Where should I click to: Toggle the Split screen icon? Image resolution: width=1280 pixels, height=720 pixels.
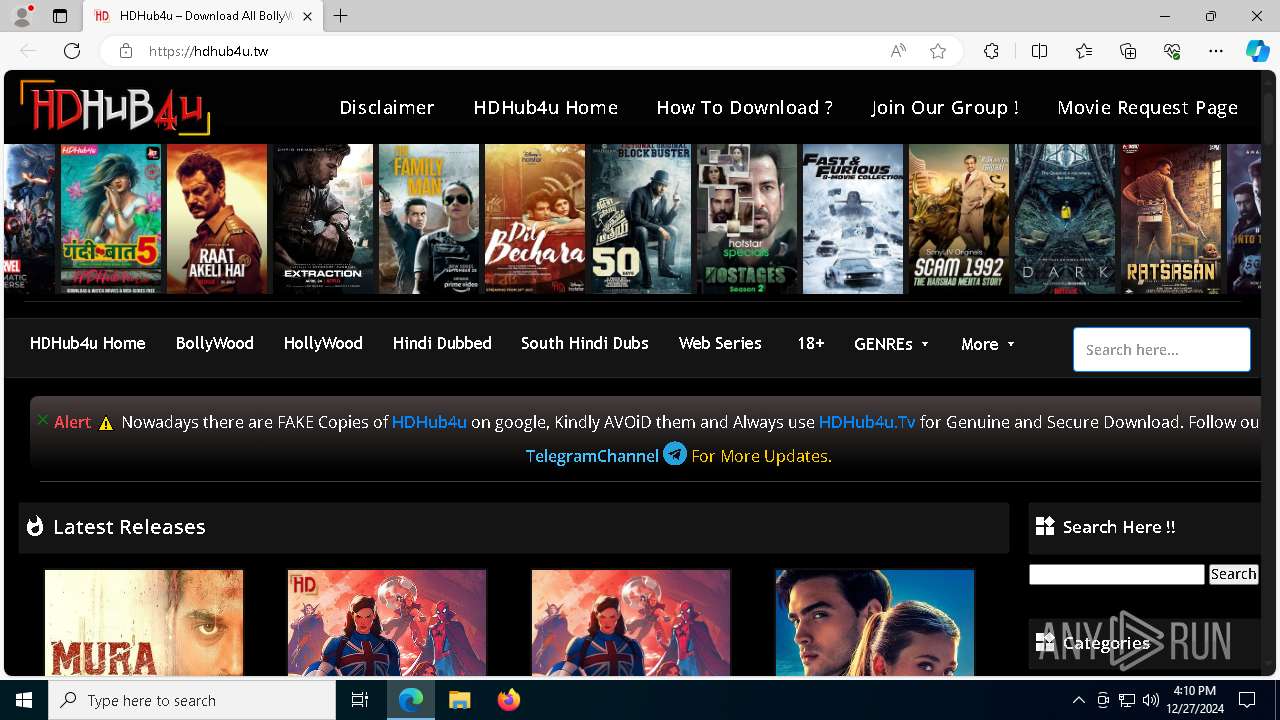click(x=1039, y=51)
